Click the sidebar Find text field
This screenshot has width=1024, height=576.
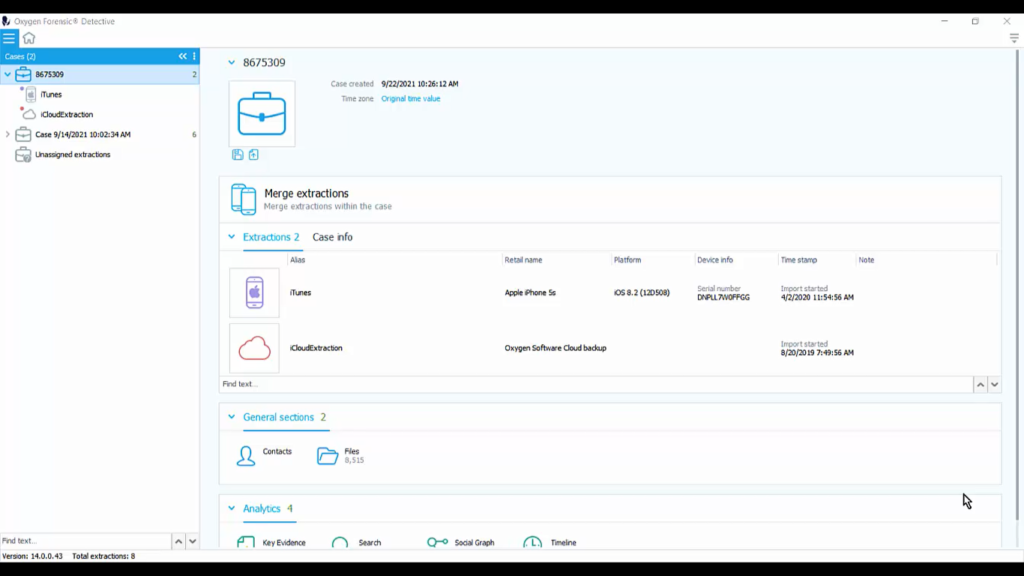coord(86,541)
